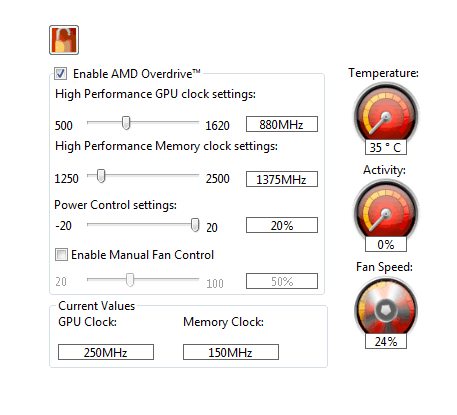The image size is (457, 415).
Task: Click the 150MHz current memory clock box
Action: 231,352
